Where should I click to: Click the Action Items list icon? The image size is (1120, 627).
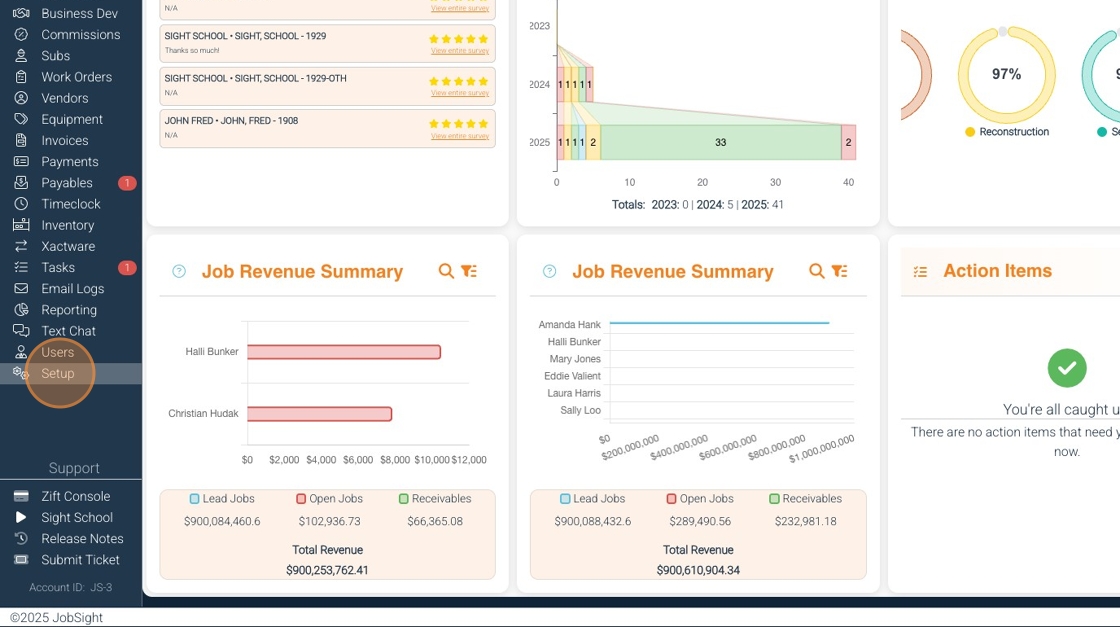921,271
